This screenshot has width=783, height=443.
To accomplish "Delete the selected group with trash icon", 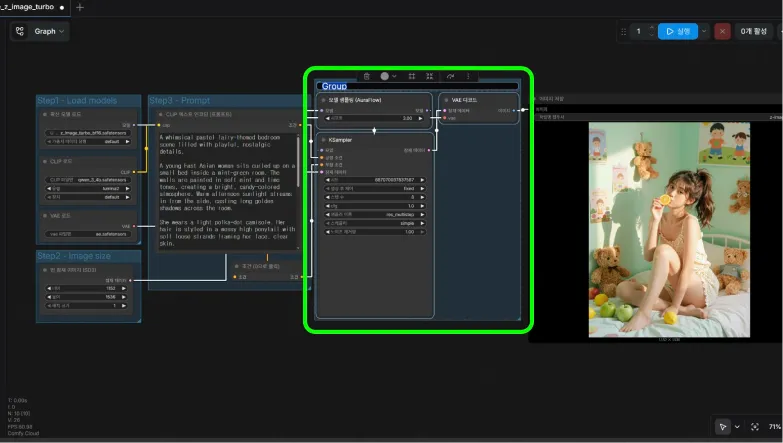I will [x=367, y=76].
